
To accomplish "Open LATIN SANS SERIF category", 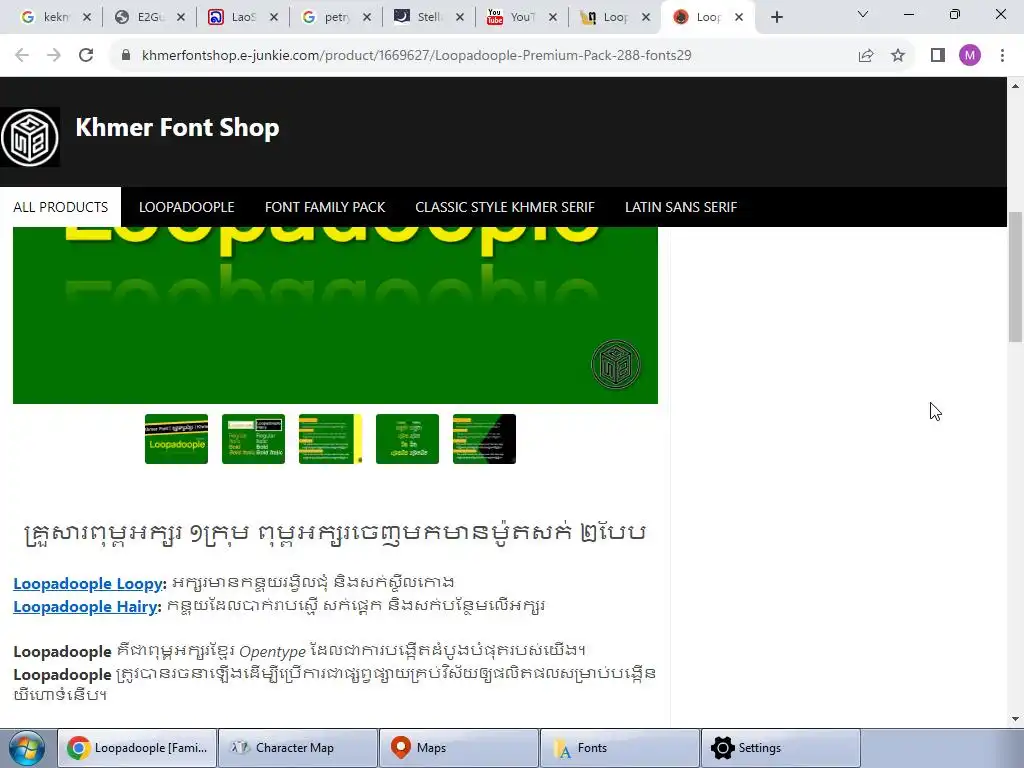I will (x=680, y=207).
